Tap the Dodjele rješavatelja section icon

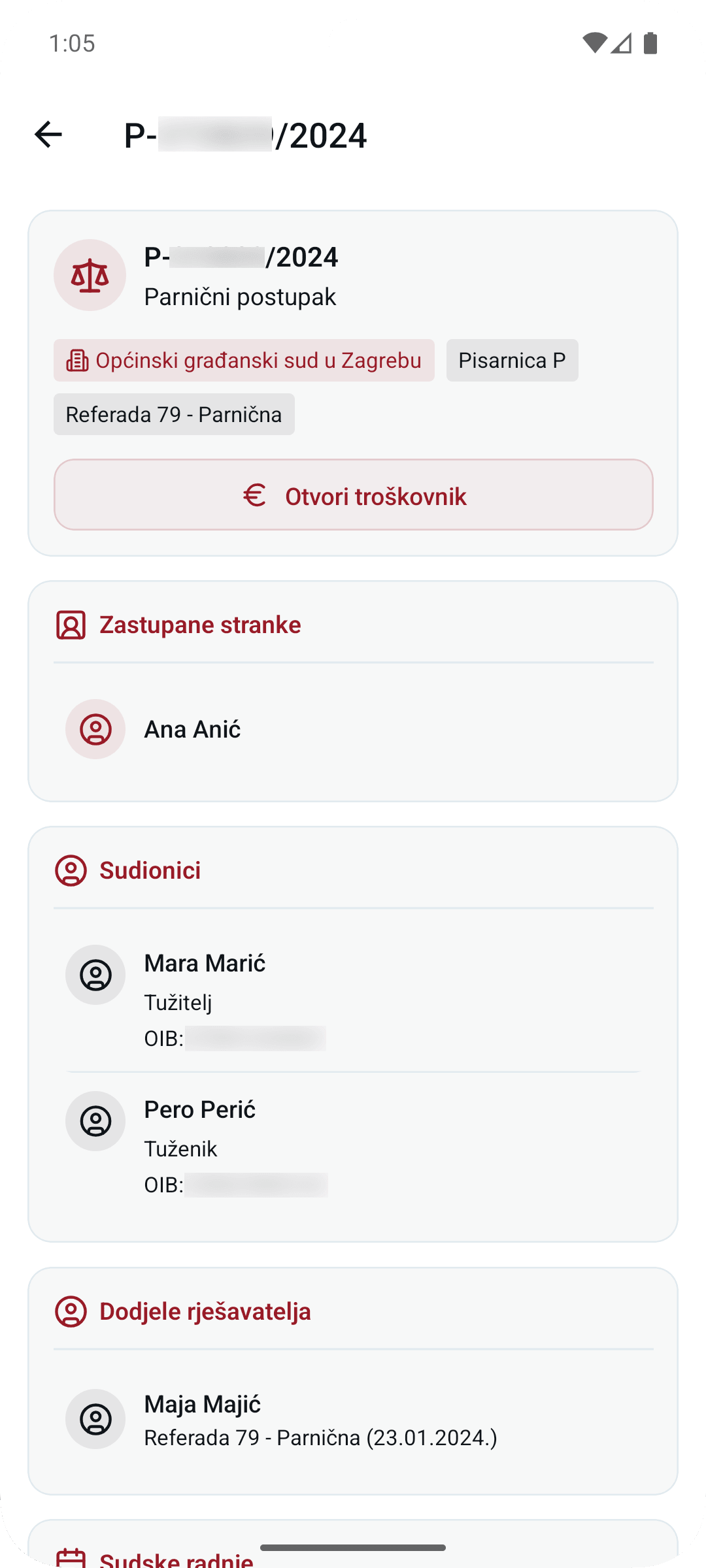coord(71,1312)
